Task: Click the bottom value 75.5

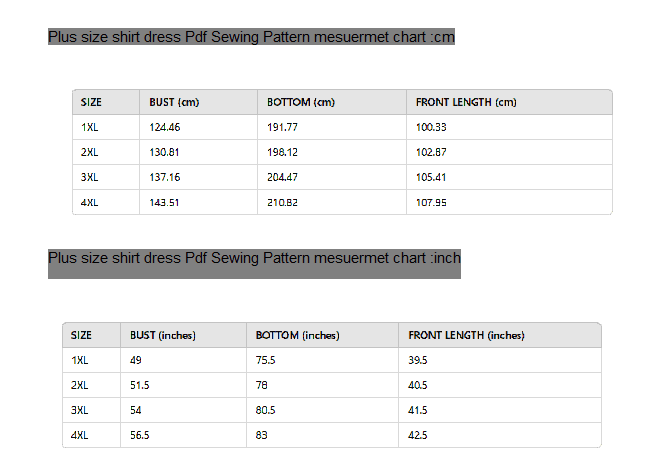Action: tap(266, 360)
